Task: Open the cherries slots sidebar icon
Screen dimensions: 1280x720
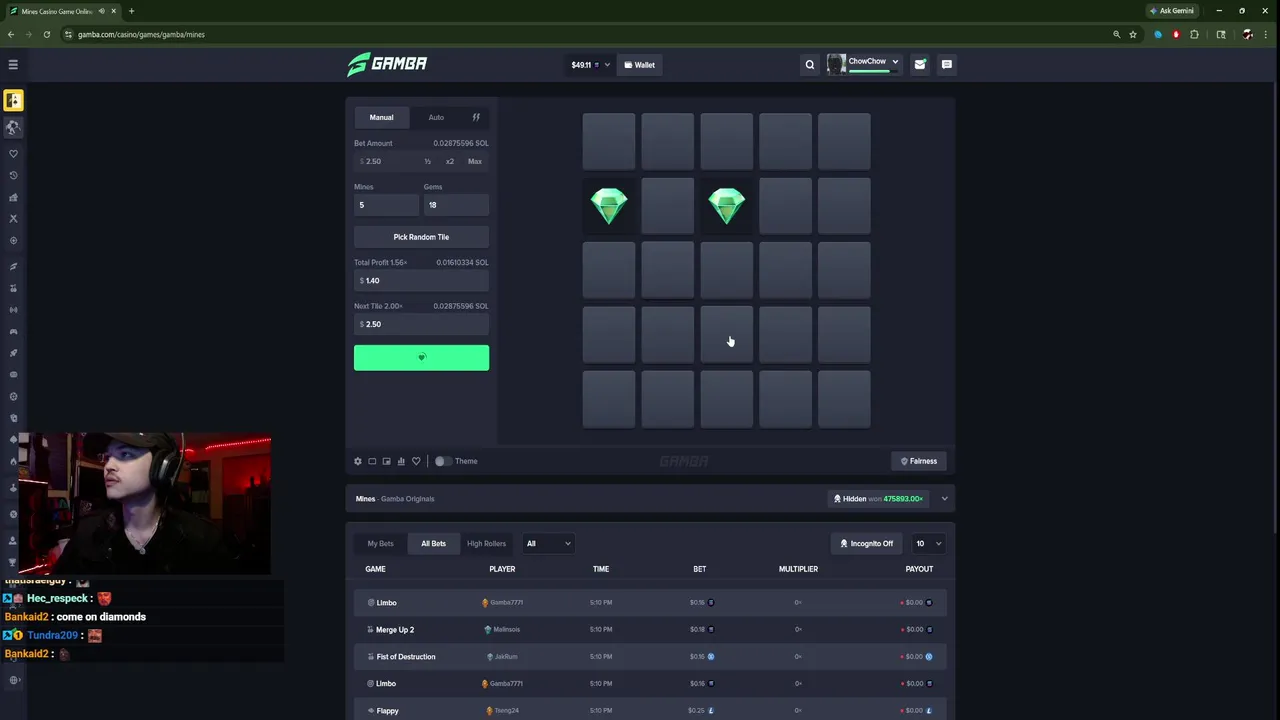Action: [13, 288]
